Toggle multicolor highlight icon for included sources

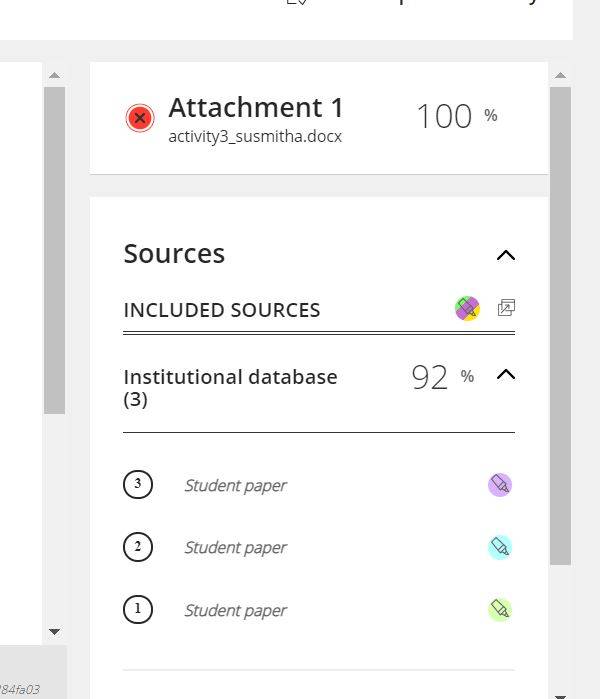point(467,308)
